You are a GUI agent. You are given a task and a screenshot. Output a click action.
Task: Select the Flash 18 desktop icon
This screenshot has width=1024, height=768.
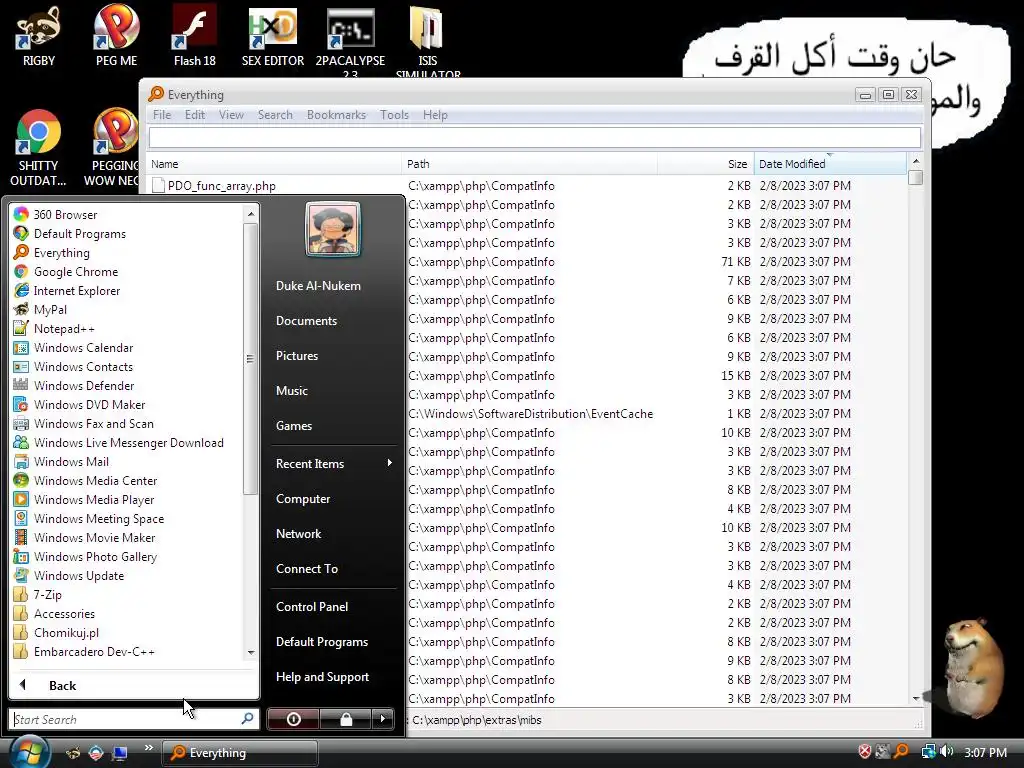coord(195,36)
